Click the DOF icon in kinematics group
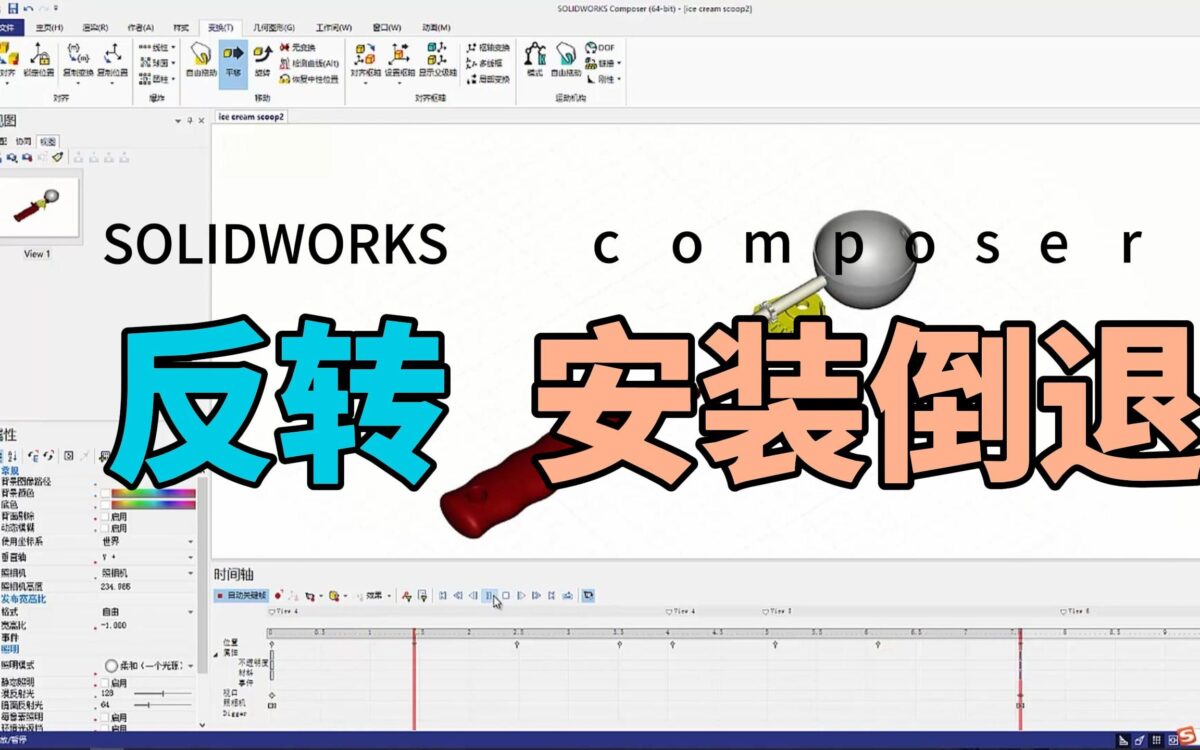The image size is (1200, 750). (x=600, y=47)
